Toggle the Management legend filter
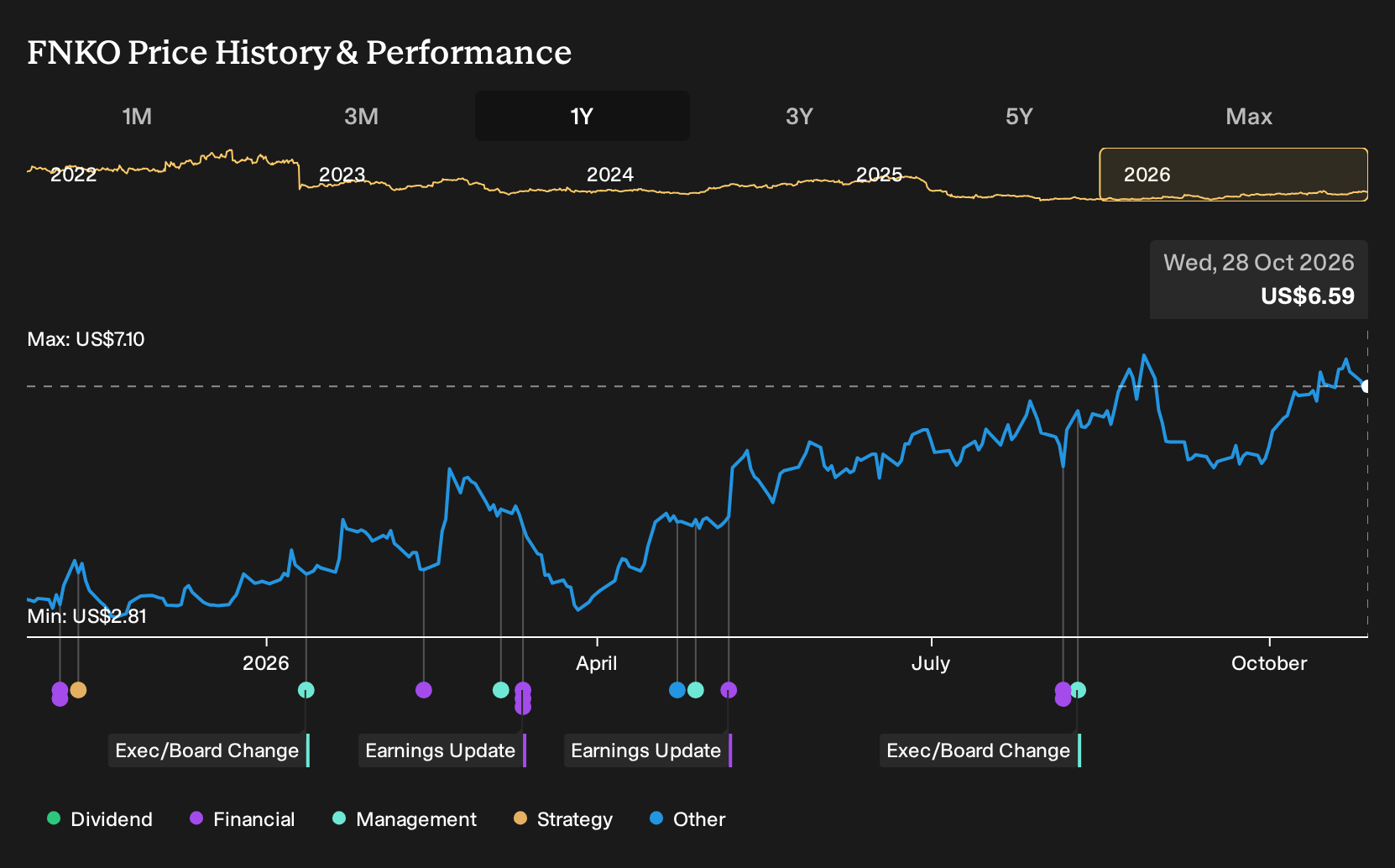Image resolution: width=1395 pixels, height=868 pixels. point(405,819)
